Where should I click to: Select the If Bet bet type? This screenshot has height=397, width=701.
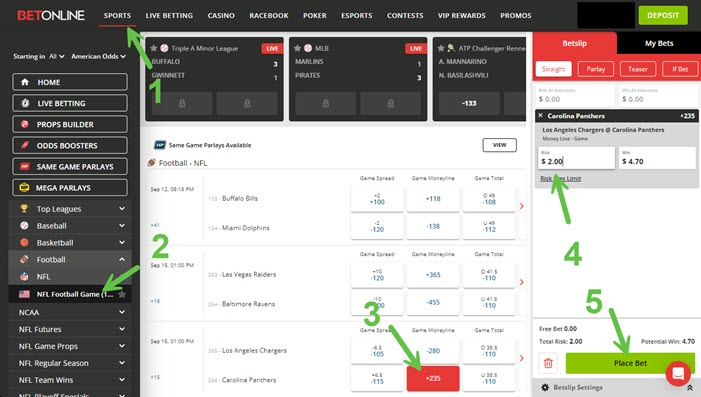click(x=680, y=69)
